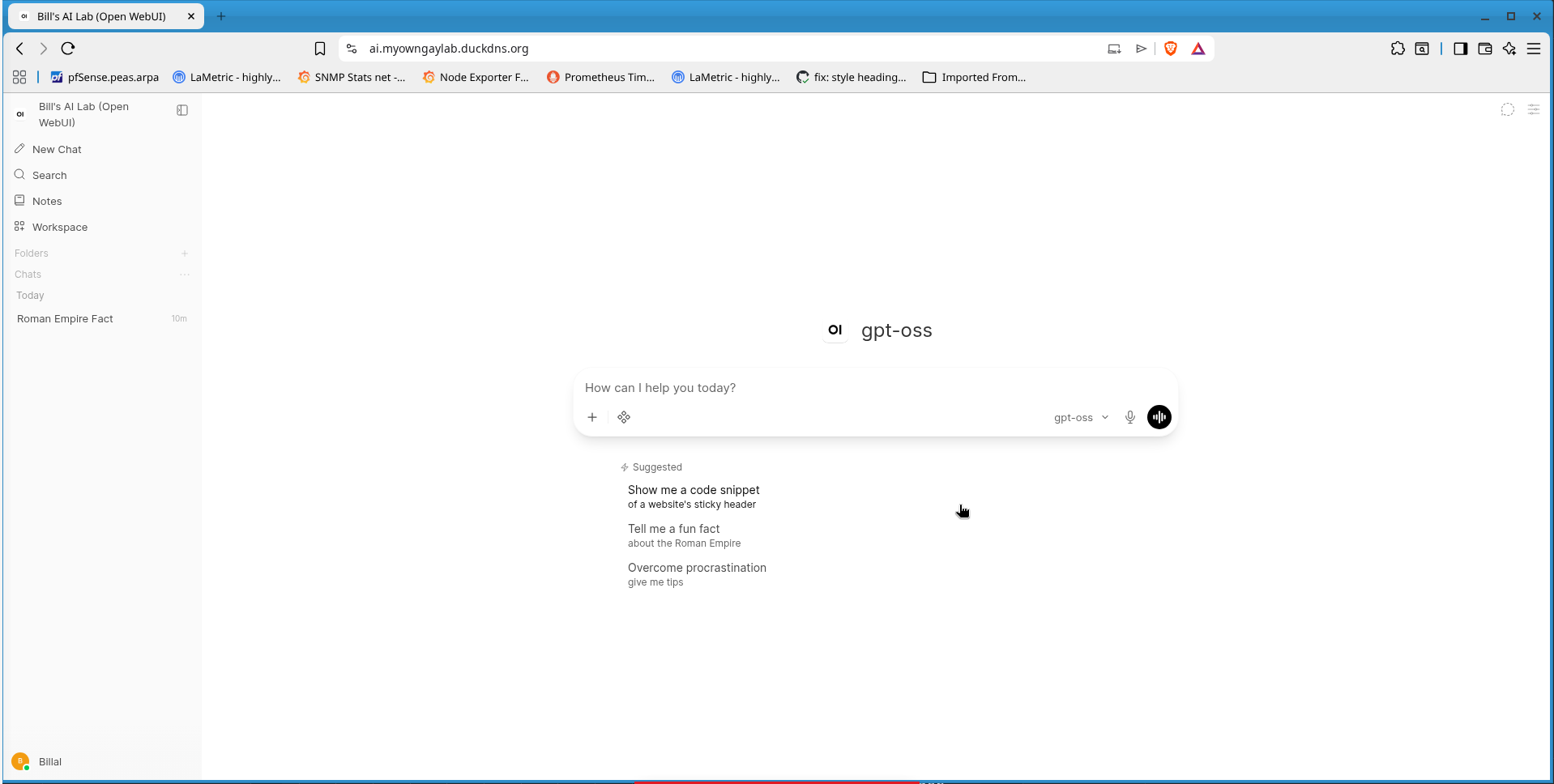Open pfSense.peas.arpa bookmark
The width and height of the screenshot is (1554, 784).
tap(105, 77)
